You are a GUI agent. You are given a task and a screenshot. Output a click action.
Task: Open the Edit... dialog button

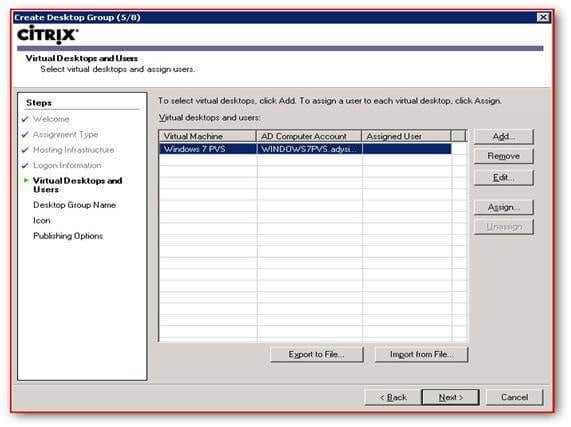click(x=504, y=178)
